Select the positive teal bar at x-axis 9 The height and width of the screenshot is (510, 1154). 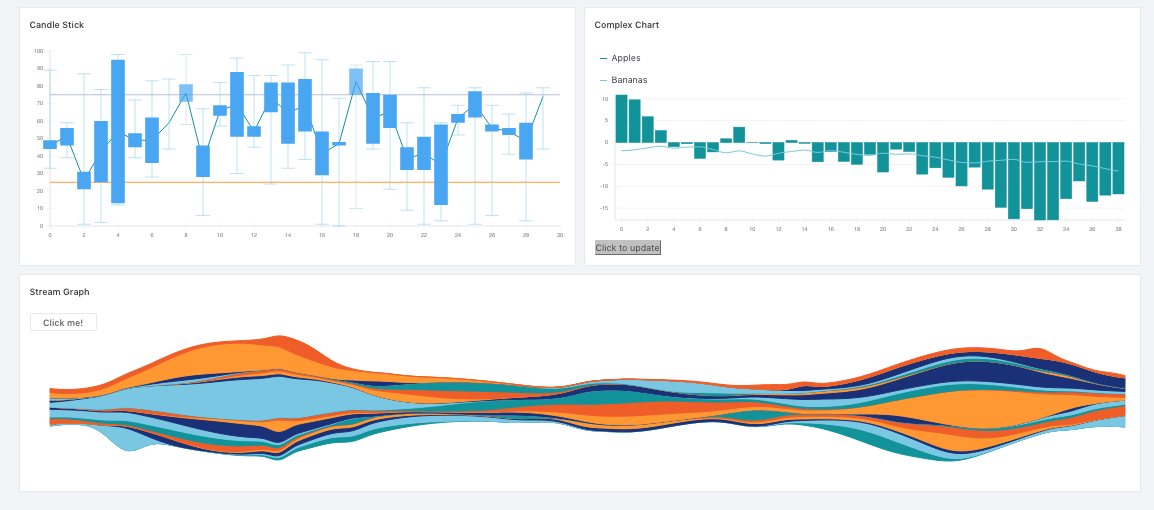(x=739, y=134)
